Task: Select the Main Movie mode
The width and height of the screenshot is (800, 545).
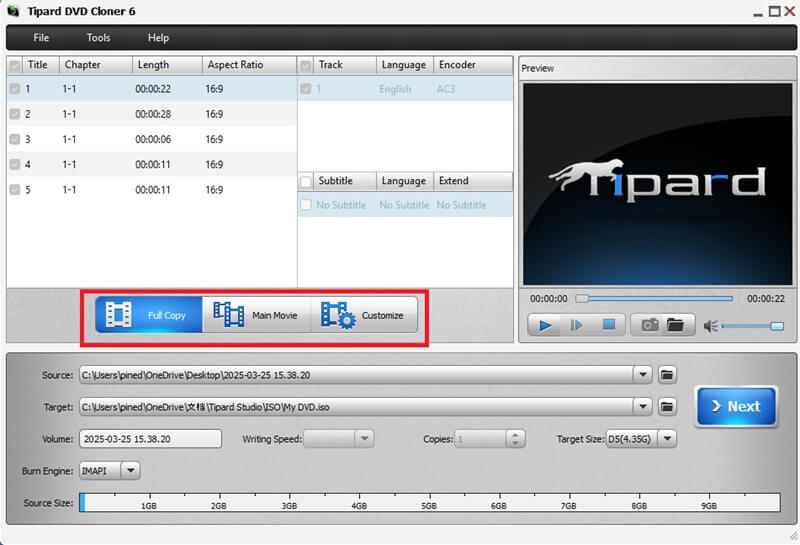Action: (256, 315)
